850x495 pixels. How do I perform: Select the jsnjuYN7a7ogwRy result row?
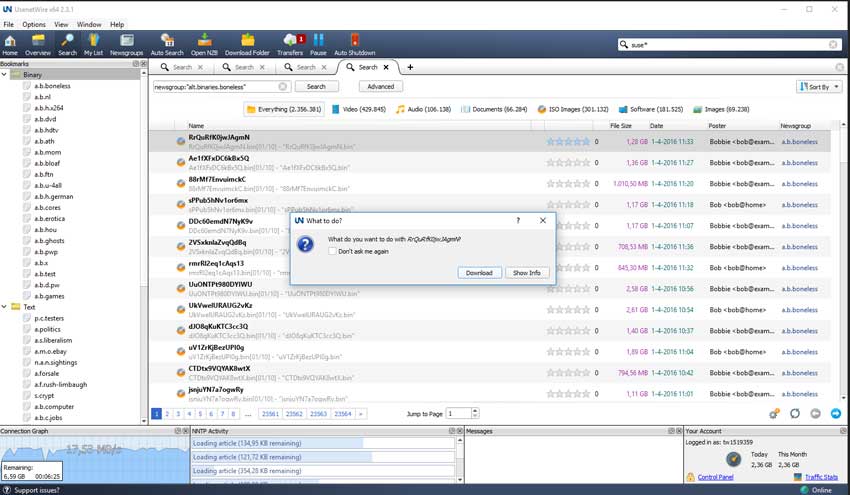490,394
